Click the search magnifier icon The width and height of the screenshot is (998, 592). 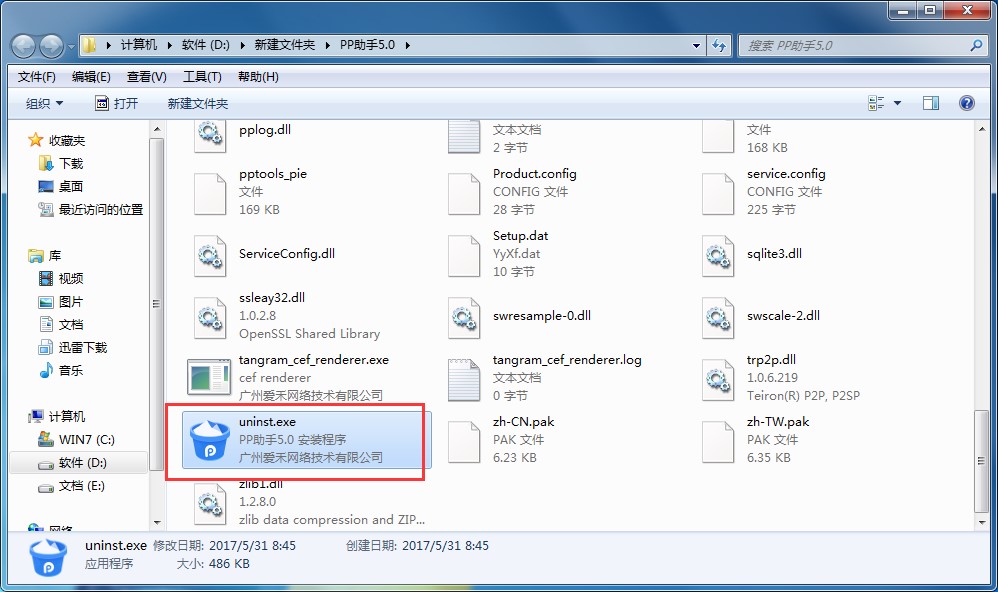(x=976, y=45)
